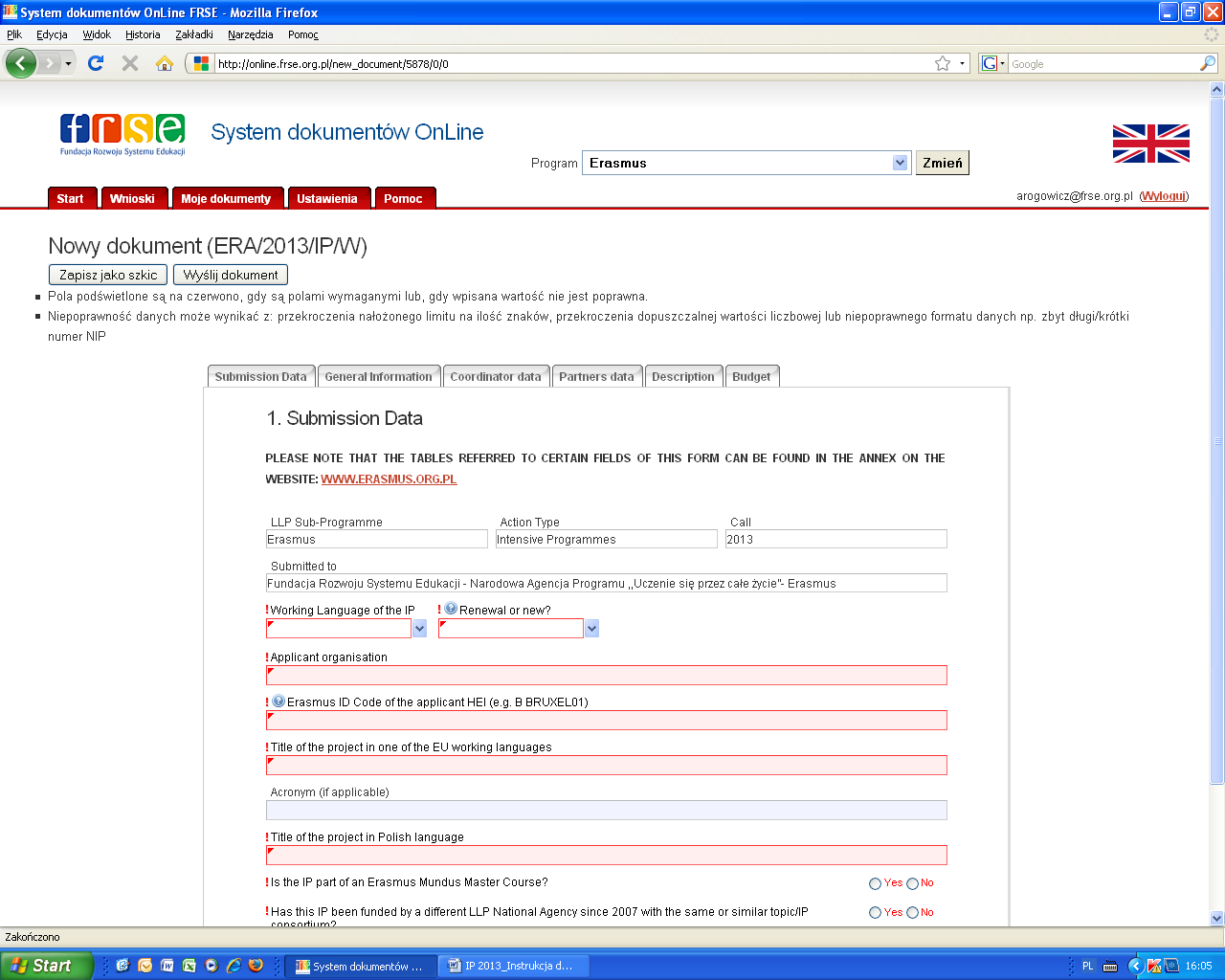Click the stop loading X icon
The height and width of the screenshot is (980, 1225).
pos(130,63)
